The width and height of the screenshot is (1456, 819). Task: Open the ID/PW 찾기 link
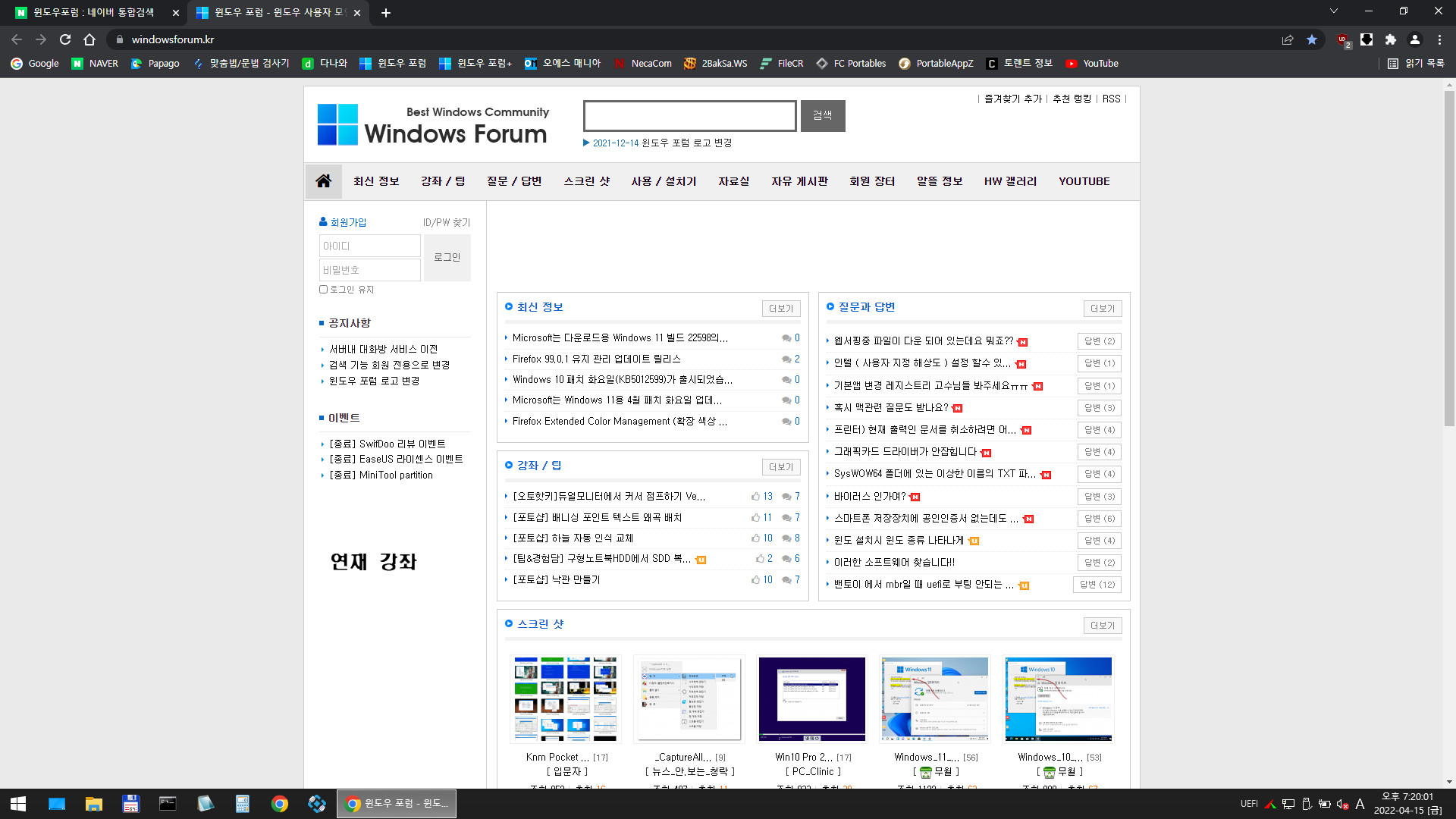pos(447,222)
